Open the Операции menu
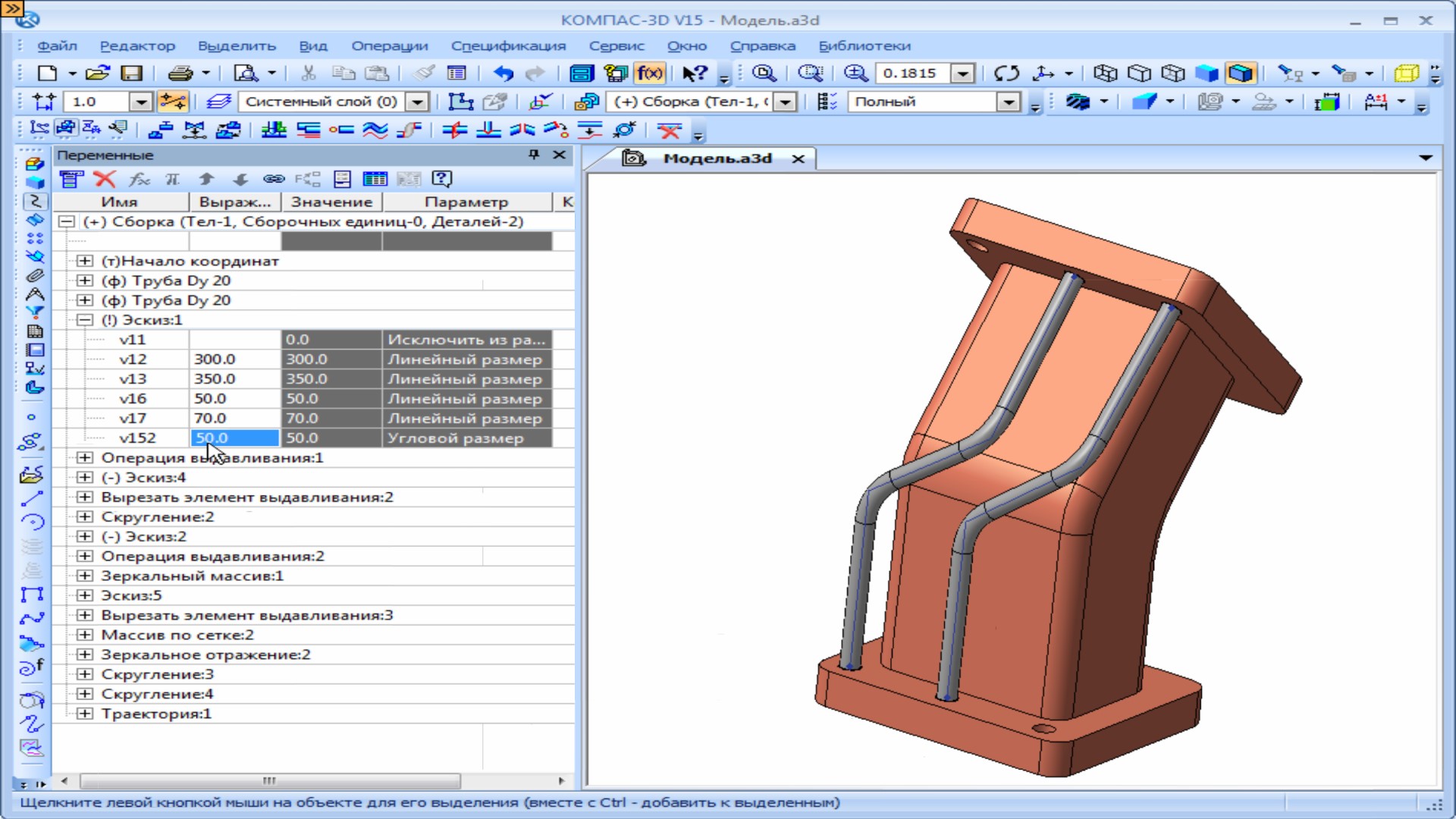 [389, 46]
